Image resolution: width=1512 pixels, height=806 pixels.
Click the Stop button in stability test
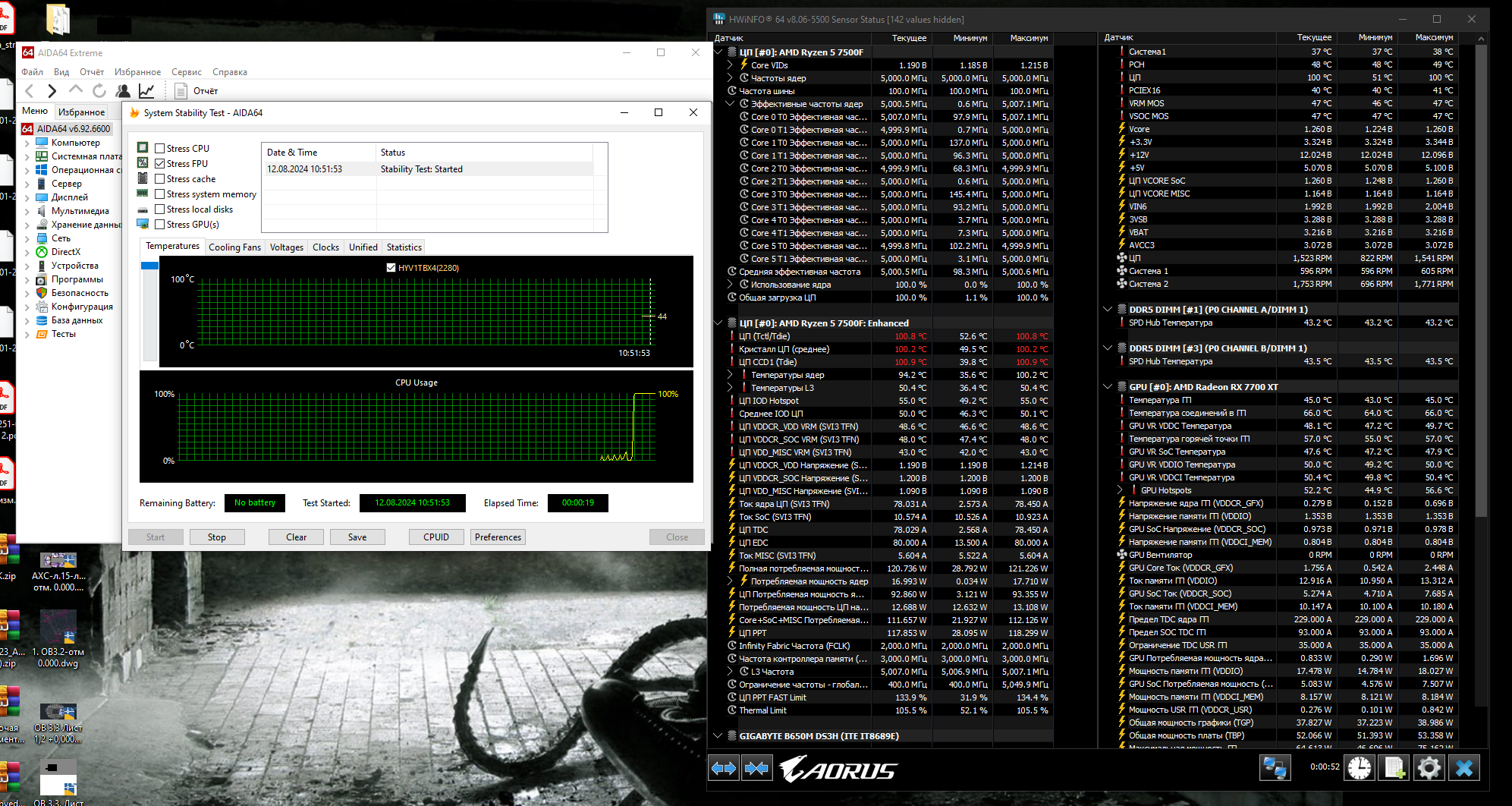click(217, 537)
